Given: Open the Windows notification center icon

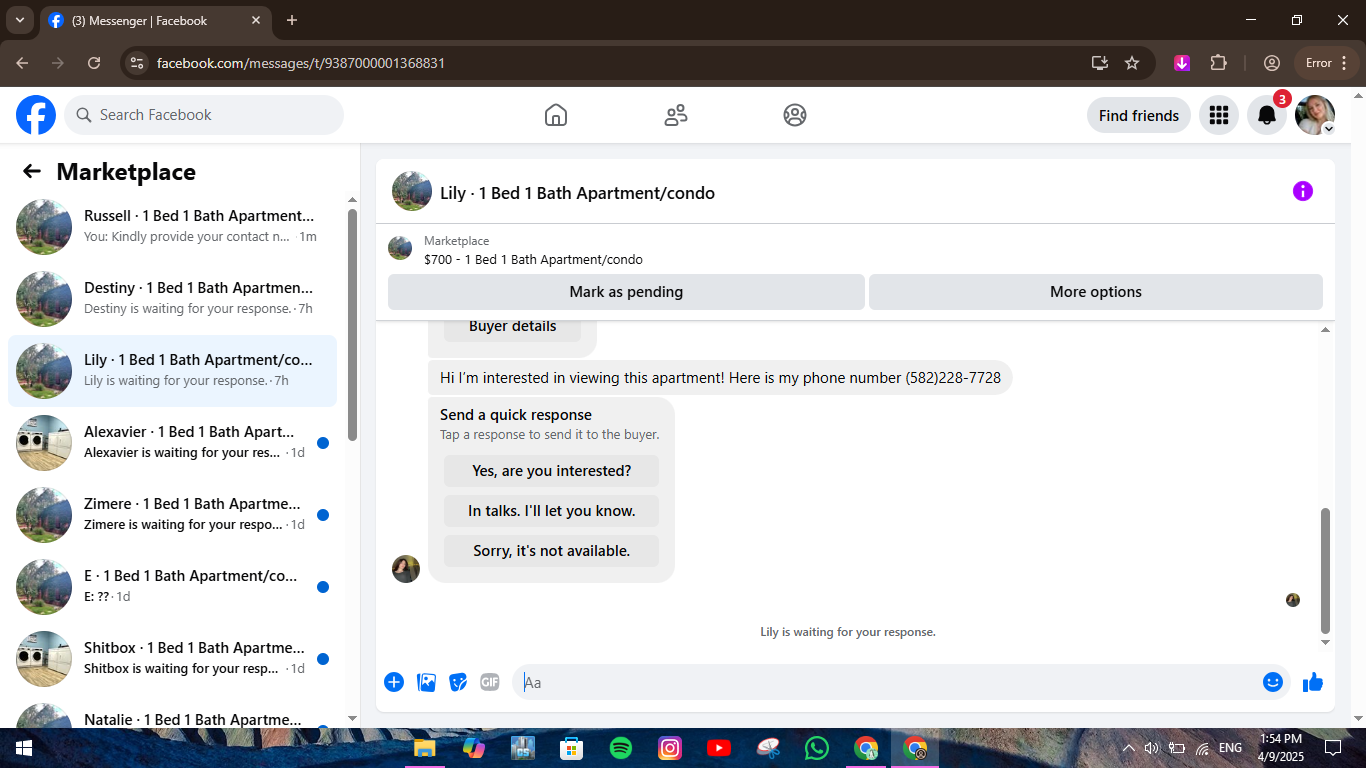Looking at the screenshot, I should [x=1333, y=748].
